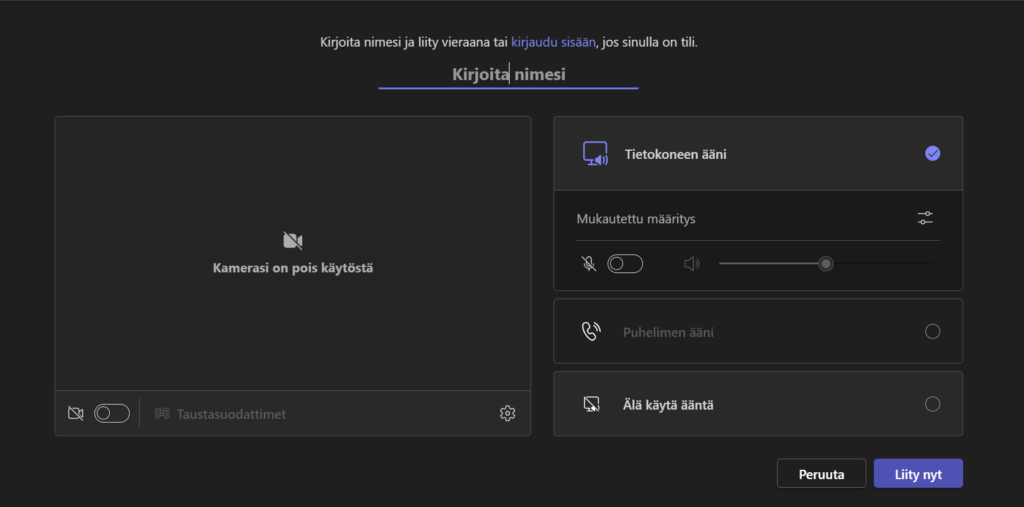Click the purple checkmark for Tietokoneen ääni
Viewport: 1024px width, 507px height.
(933, 154)
